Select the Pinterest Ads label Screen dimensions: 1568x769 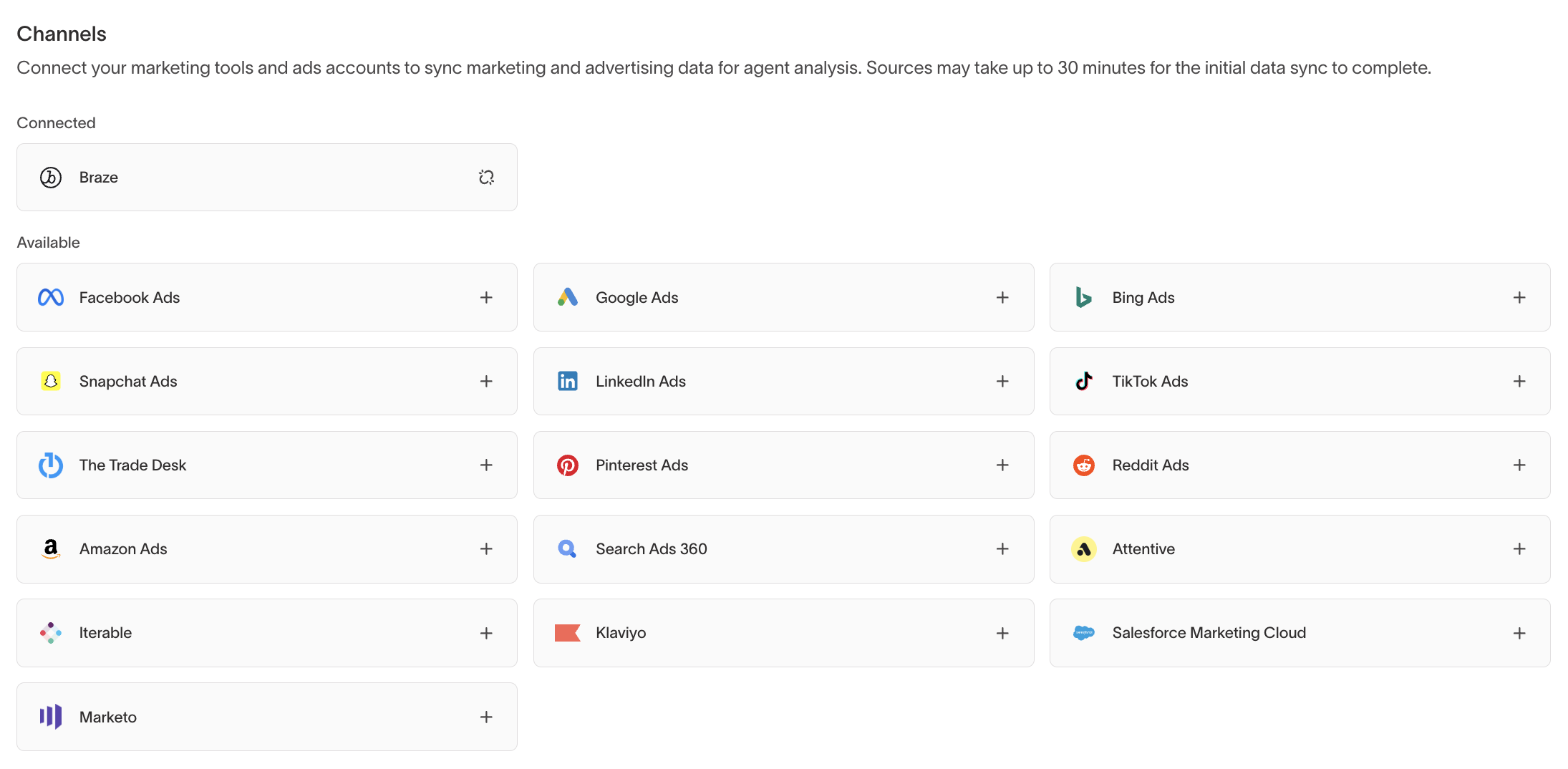click(x=642, y=465)
